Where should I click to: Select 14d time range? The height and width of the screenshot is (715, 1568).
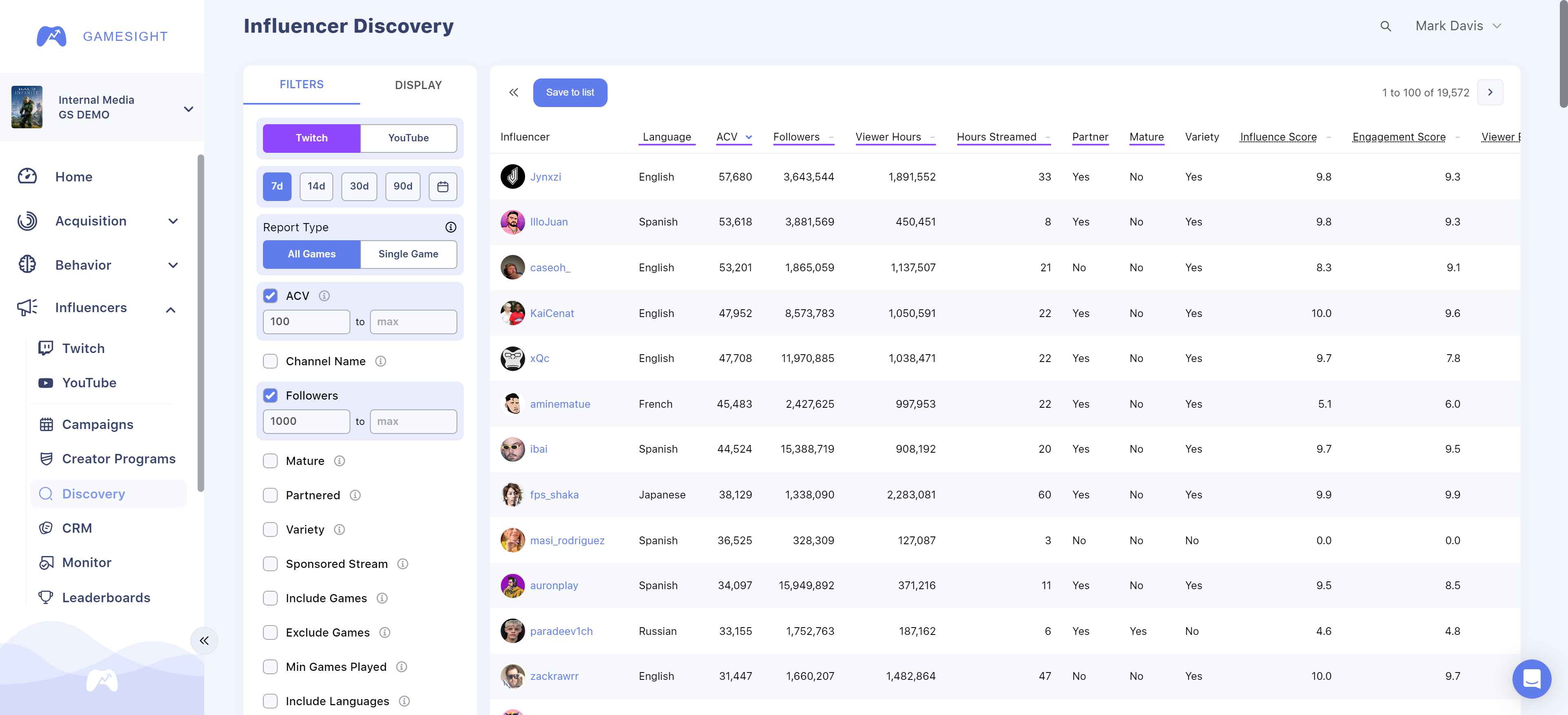316,186
